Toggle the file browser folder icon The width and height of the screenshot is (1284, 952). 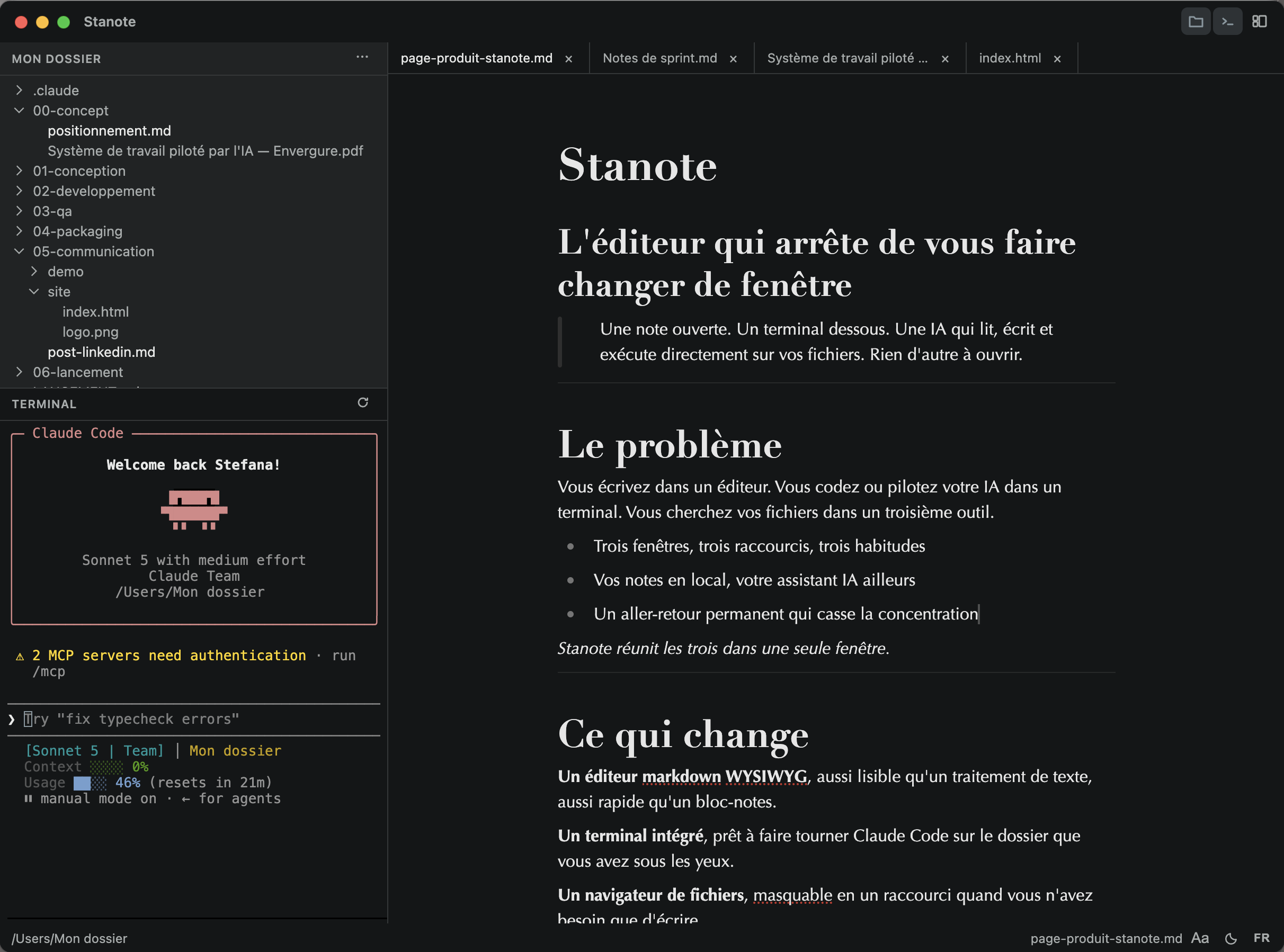(1195, 22)
